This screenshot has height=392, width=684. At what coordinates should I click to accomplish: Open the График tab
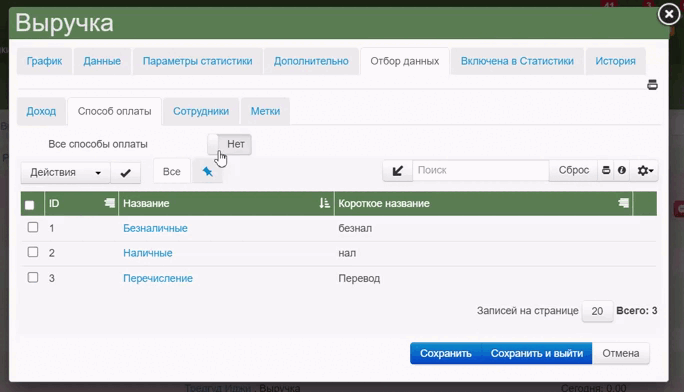tap(44, 61)
